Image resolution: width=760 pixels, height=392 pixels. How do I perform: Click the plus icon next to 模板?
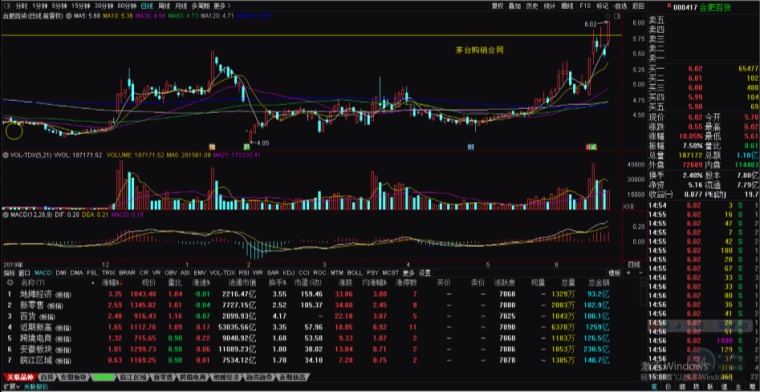(628, 273)
